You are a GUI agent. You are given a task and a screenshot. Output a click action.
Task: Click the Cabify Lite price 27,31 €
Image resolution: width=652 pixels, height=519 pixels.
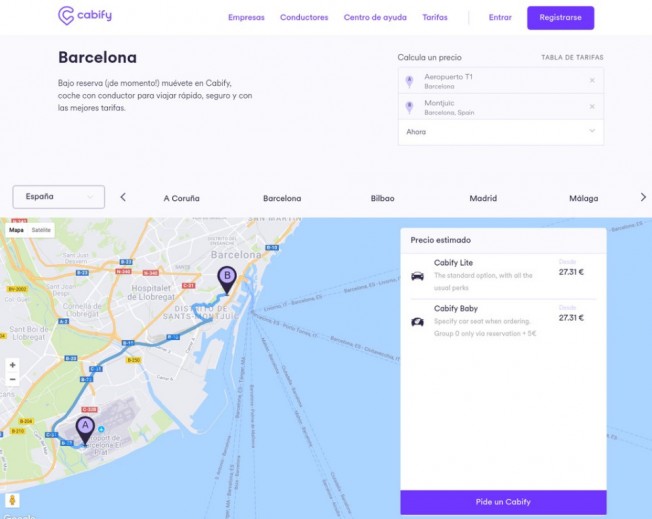tap(571, 272)
